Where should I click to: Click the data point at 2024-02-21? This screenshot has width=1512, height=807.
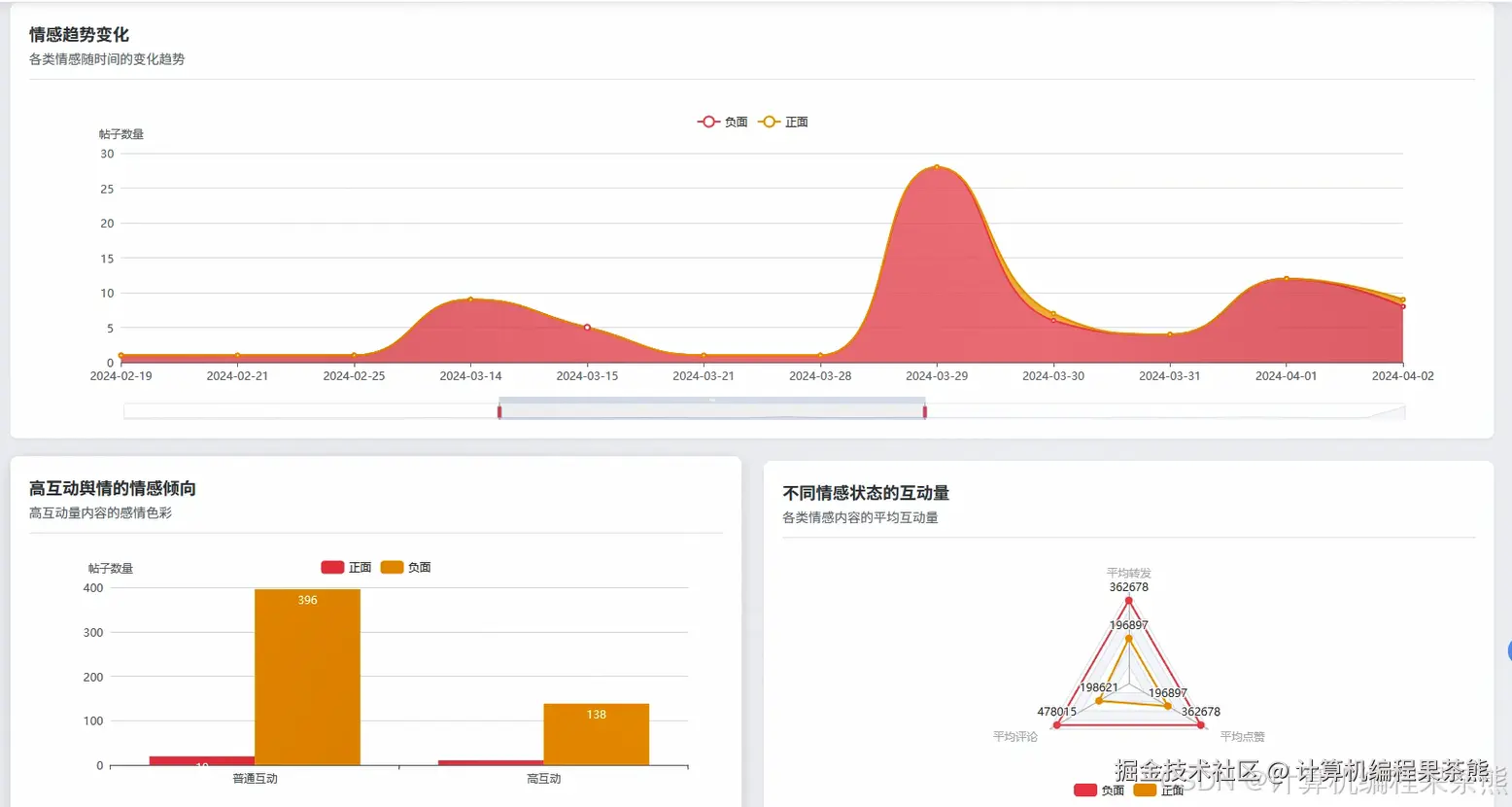pos(237,356)
